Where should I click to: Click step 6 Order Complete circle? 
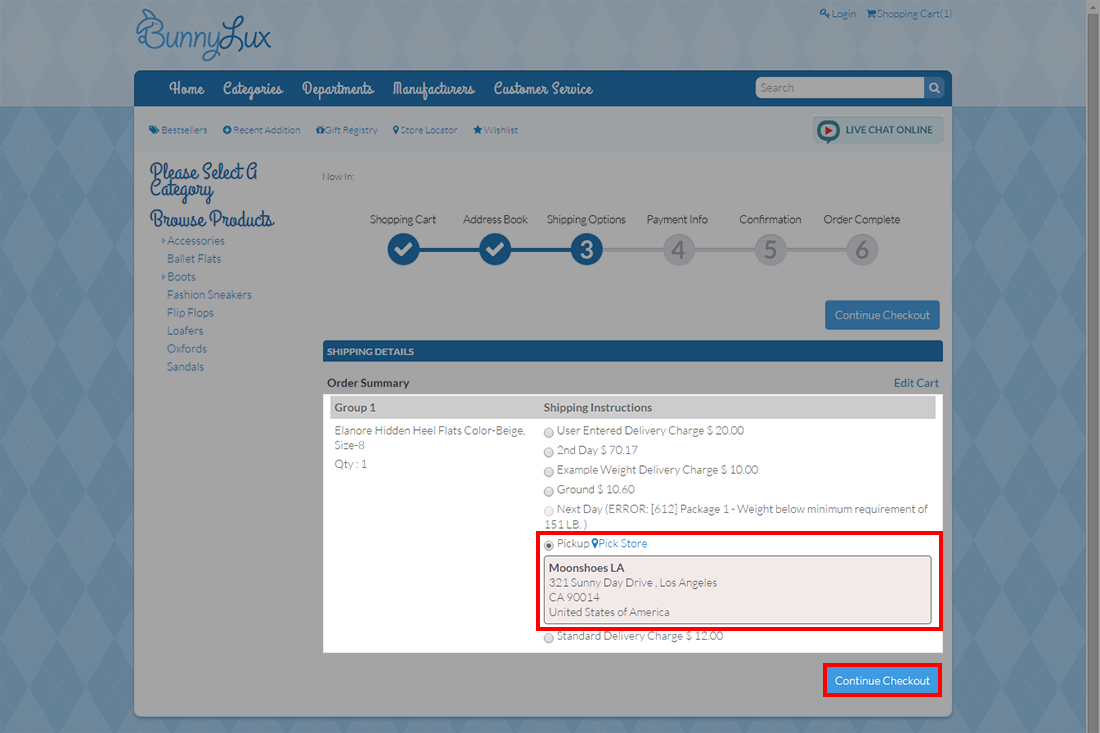862,250
